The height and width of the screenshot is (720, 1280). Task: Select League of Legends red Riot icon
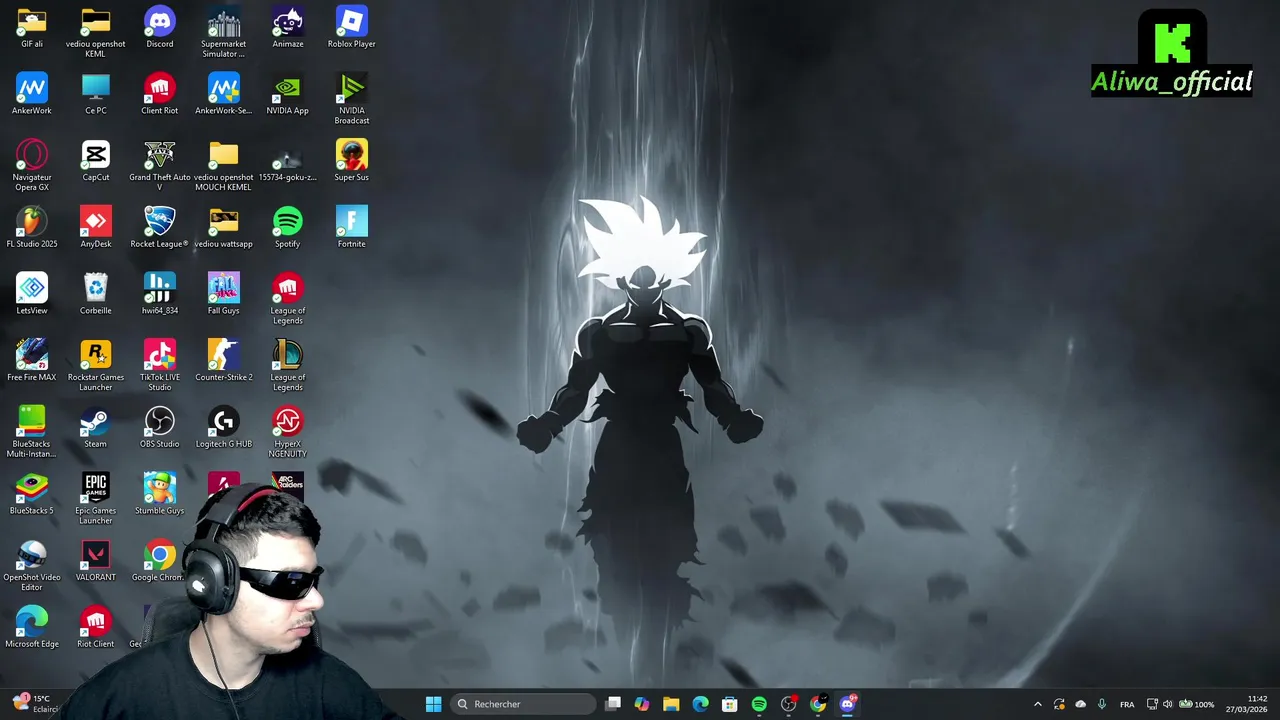pos(288,299)
